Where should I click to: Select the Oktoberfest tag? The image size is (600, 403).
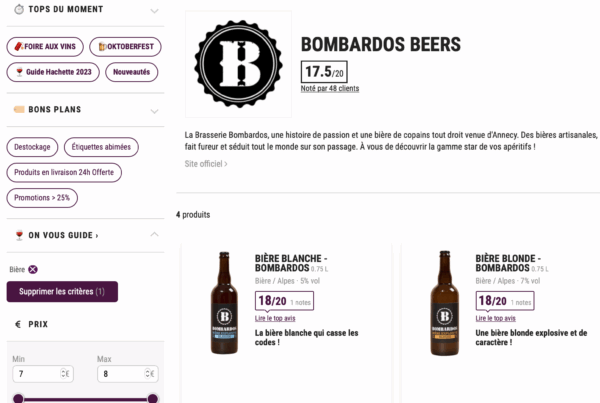pos(126,46)
